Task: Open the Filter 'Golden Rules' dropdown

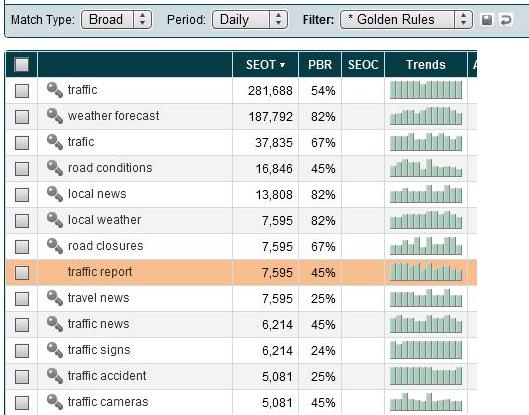Action: [x=406, y=20]
